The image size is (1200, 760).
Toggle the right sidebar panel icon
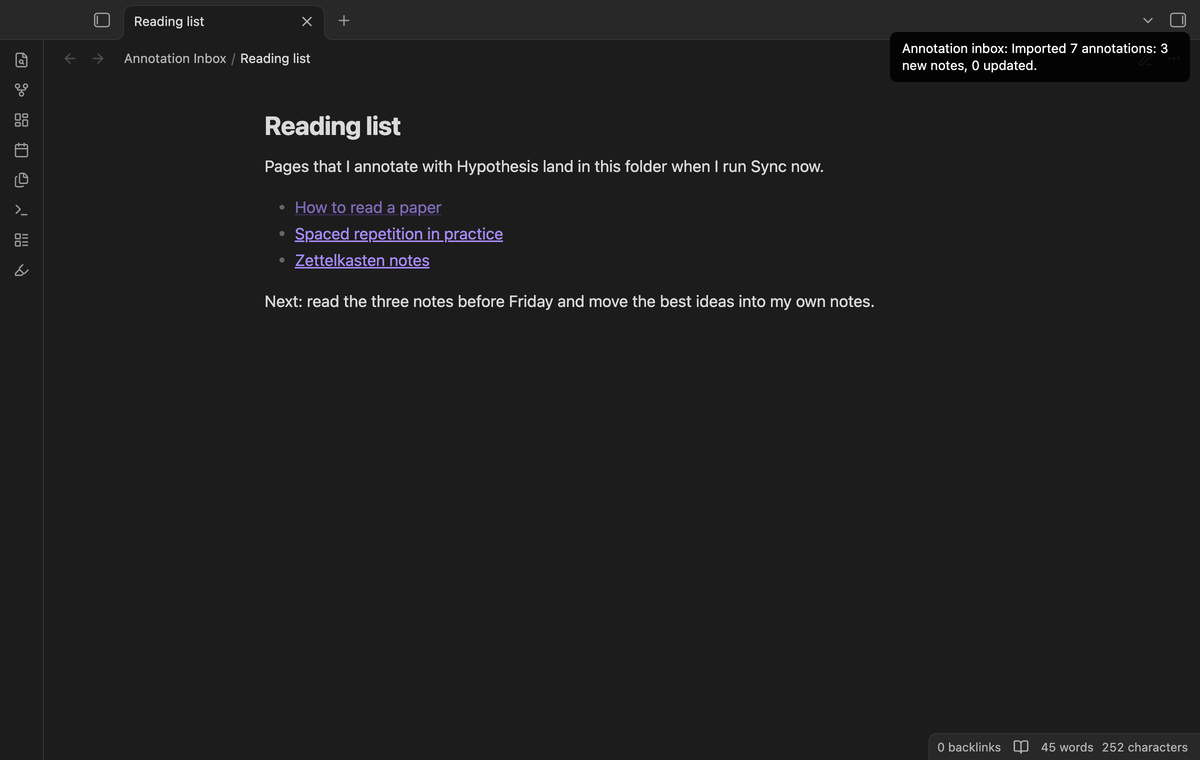pos(1178,20)
